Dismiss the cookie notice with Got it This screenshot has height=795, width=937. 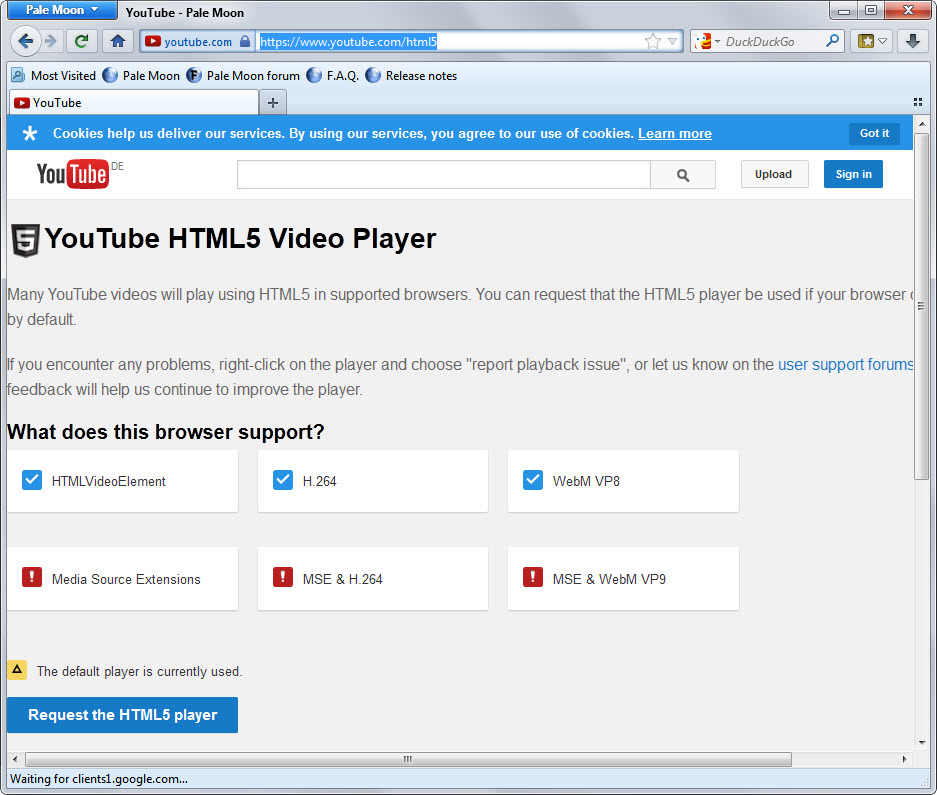point(874,133)
